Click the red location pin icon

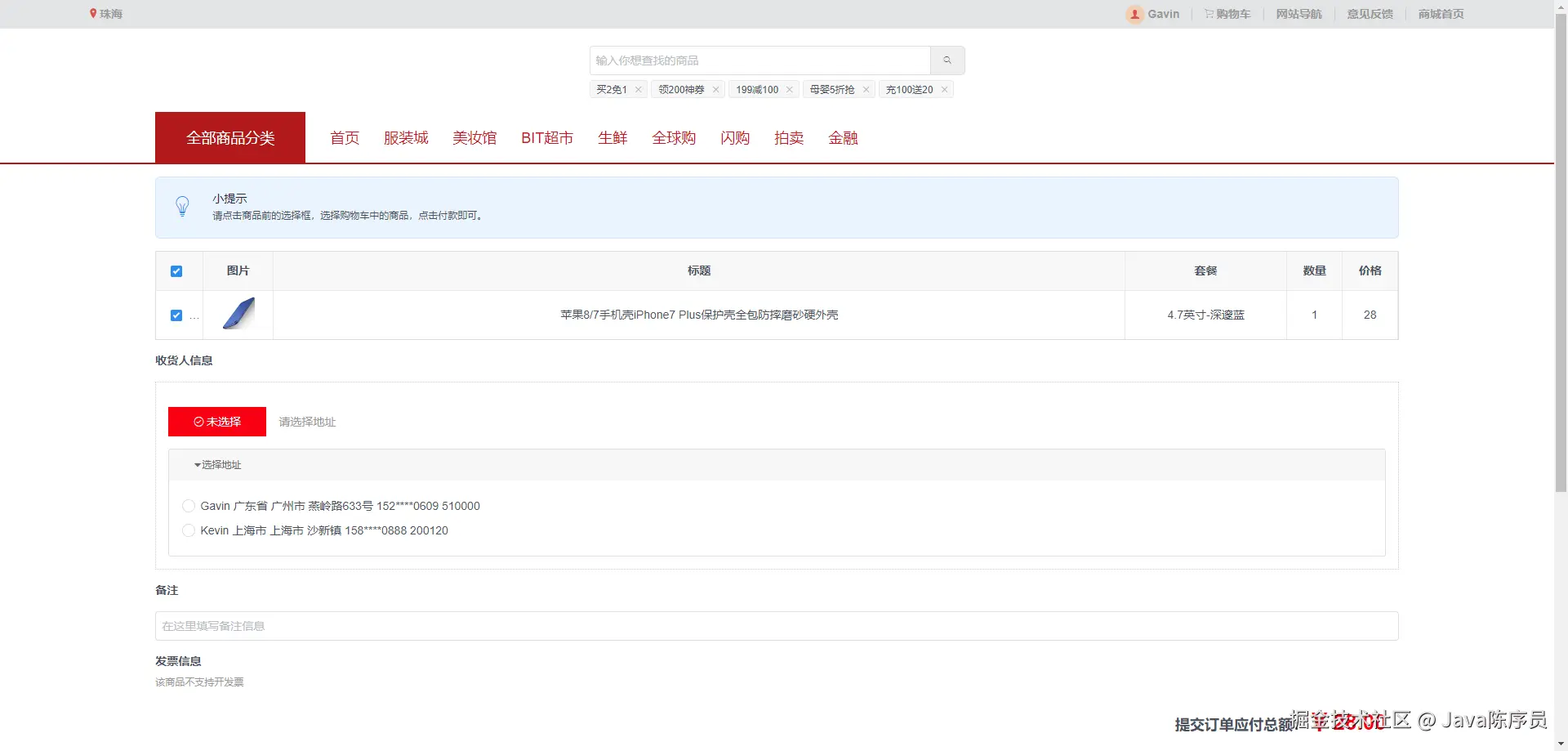pyautogui.click(x=93, y=14)
